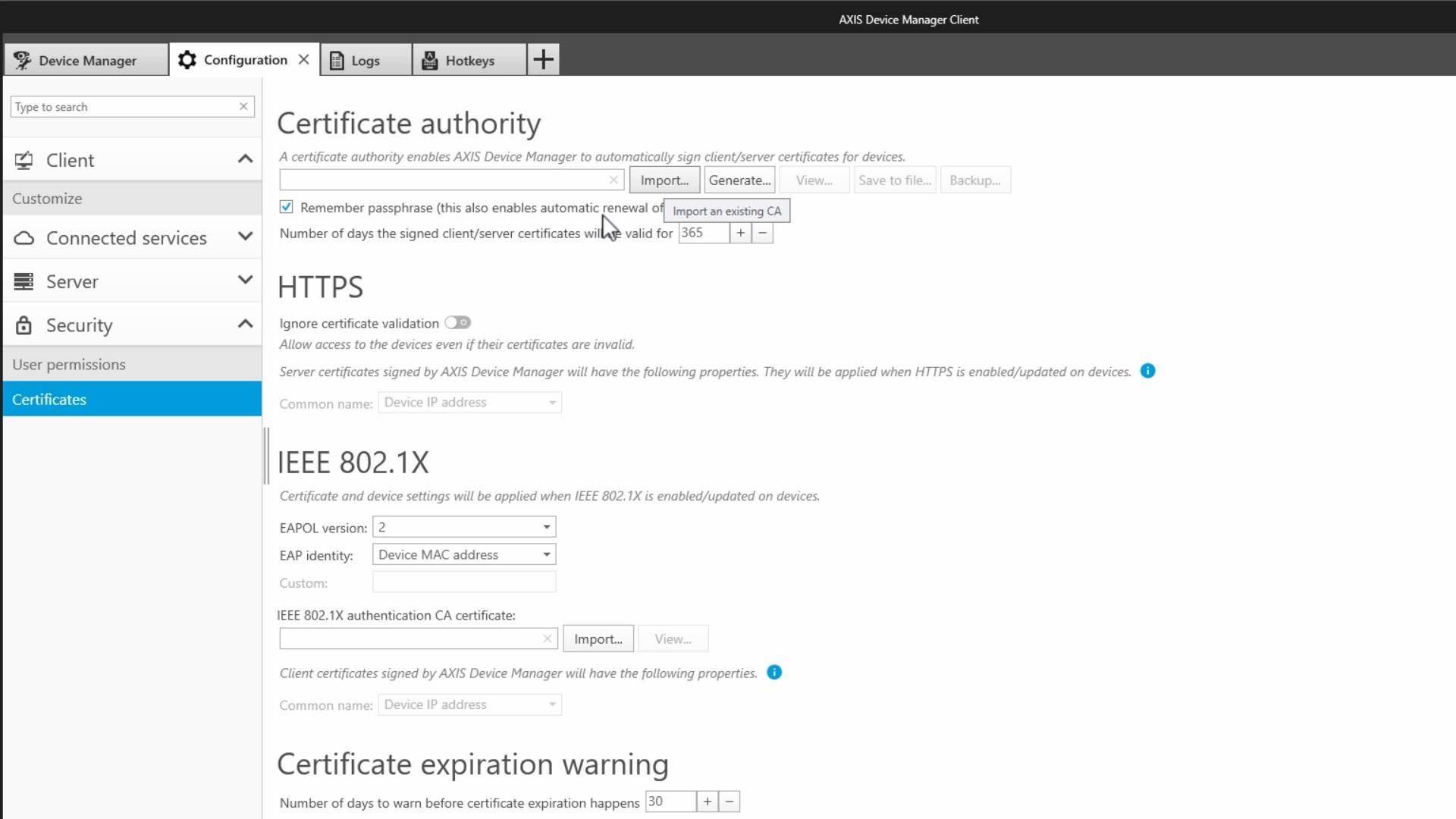This screenshot has height=819, width=1456.
Task: Click the Security padlock icon
Action: point(24,325)
